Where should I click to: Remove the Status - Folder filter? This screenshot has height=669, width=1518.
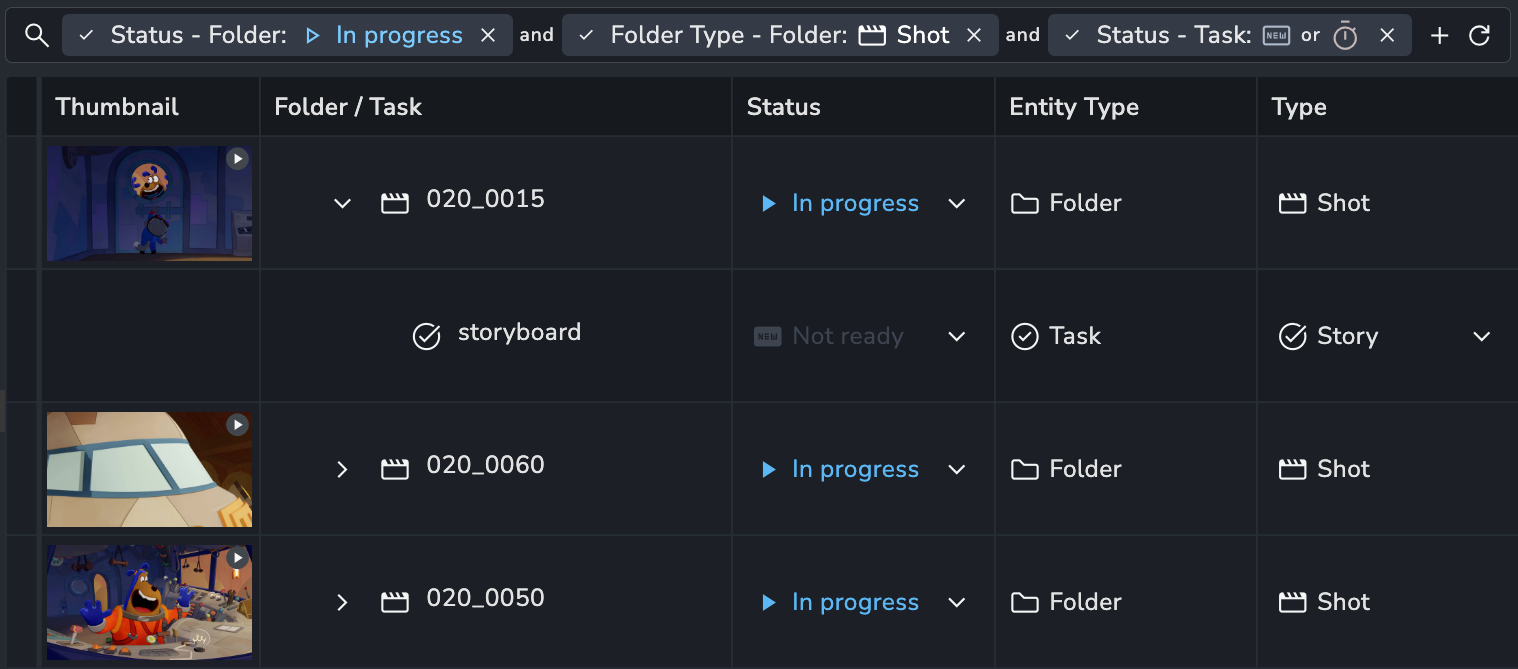[x=488, y=36]
